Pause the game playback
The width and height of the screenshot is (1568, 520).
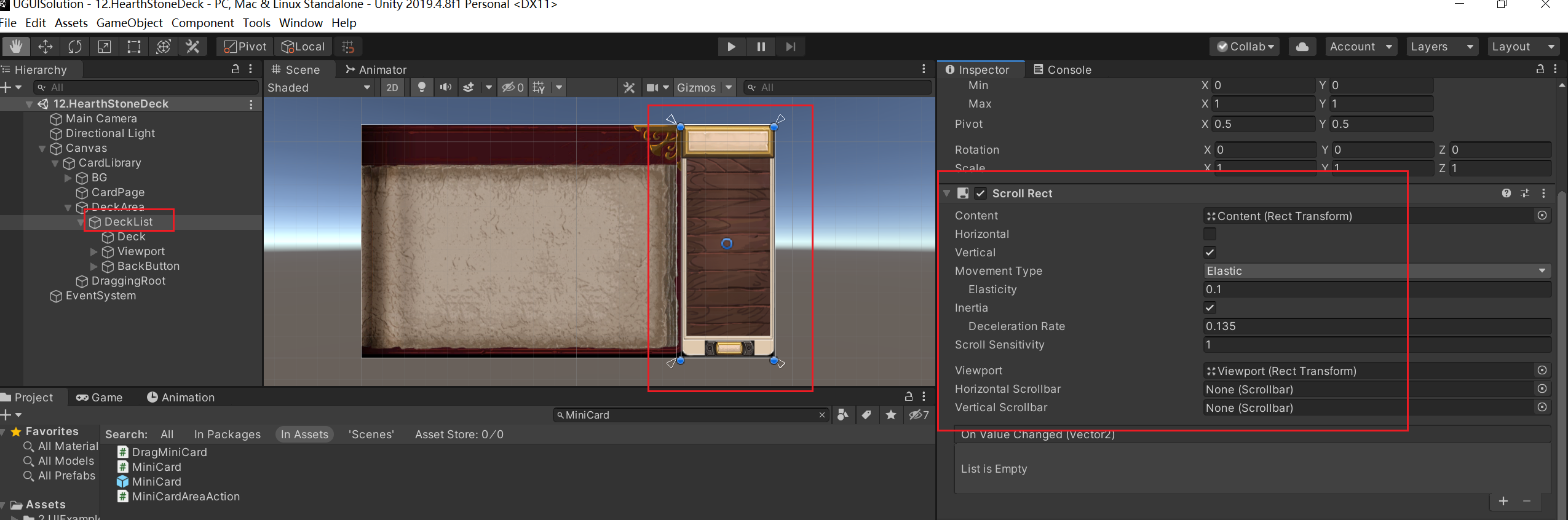point(761,47)
